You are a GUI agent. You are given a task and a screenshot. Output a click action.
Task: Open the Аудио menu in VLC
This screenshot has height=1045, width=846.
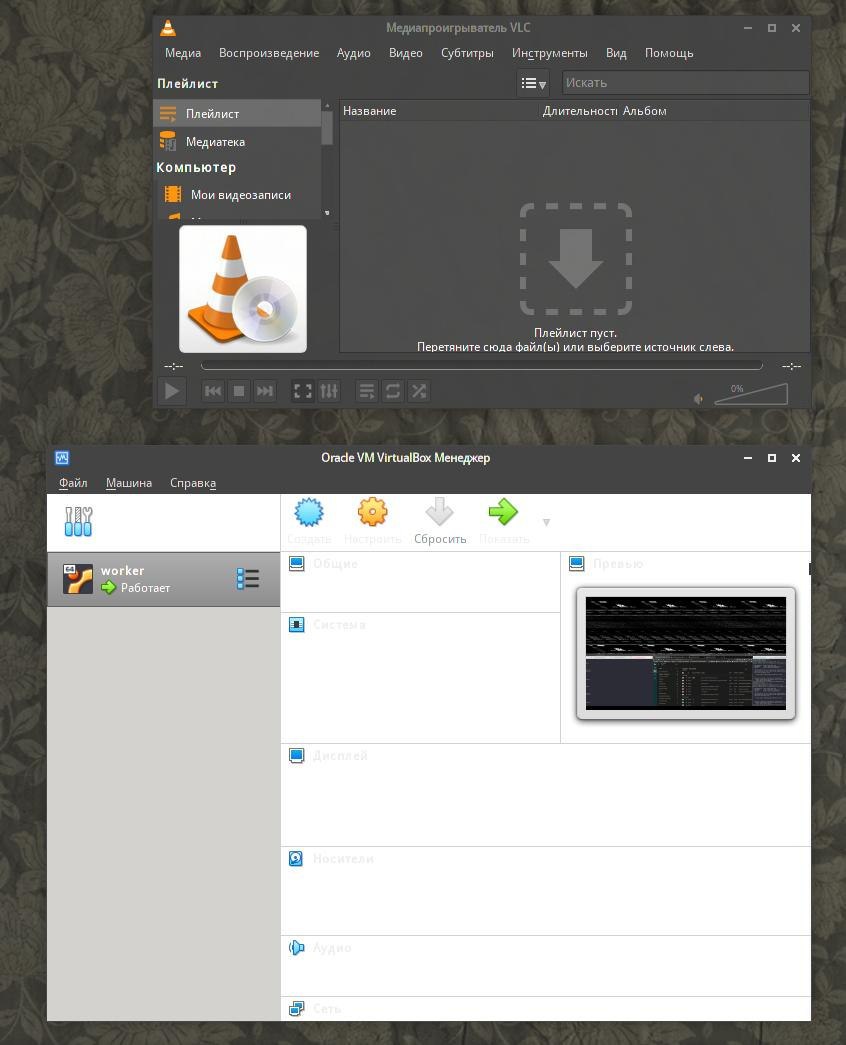(x=353, y=53)
